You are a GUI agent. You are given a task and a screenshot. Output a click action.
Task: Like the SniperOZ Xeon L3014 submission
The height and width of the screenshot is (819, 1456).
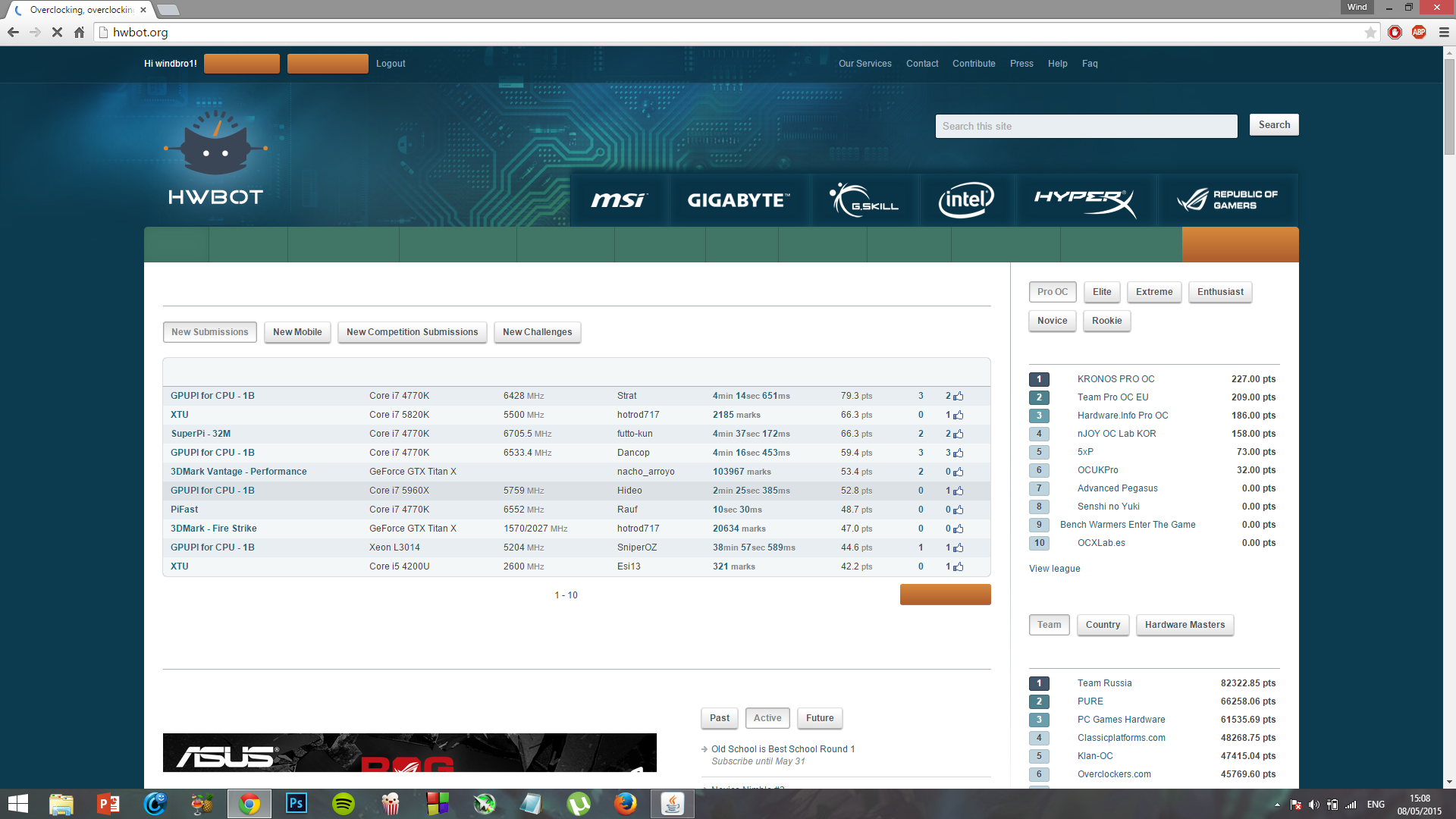959,548
